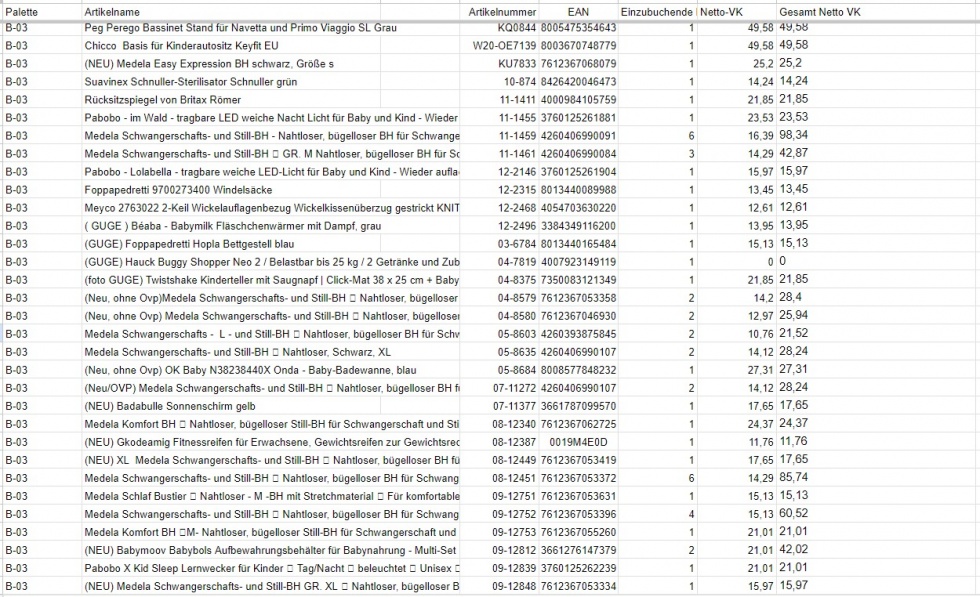980x597 pixels.
Task: Click the Netto-VK value 16,39
Action: coord(761,136)
